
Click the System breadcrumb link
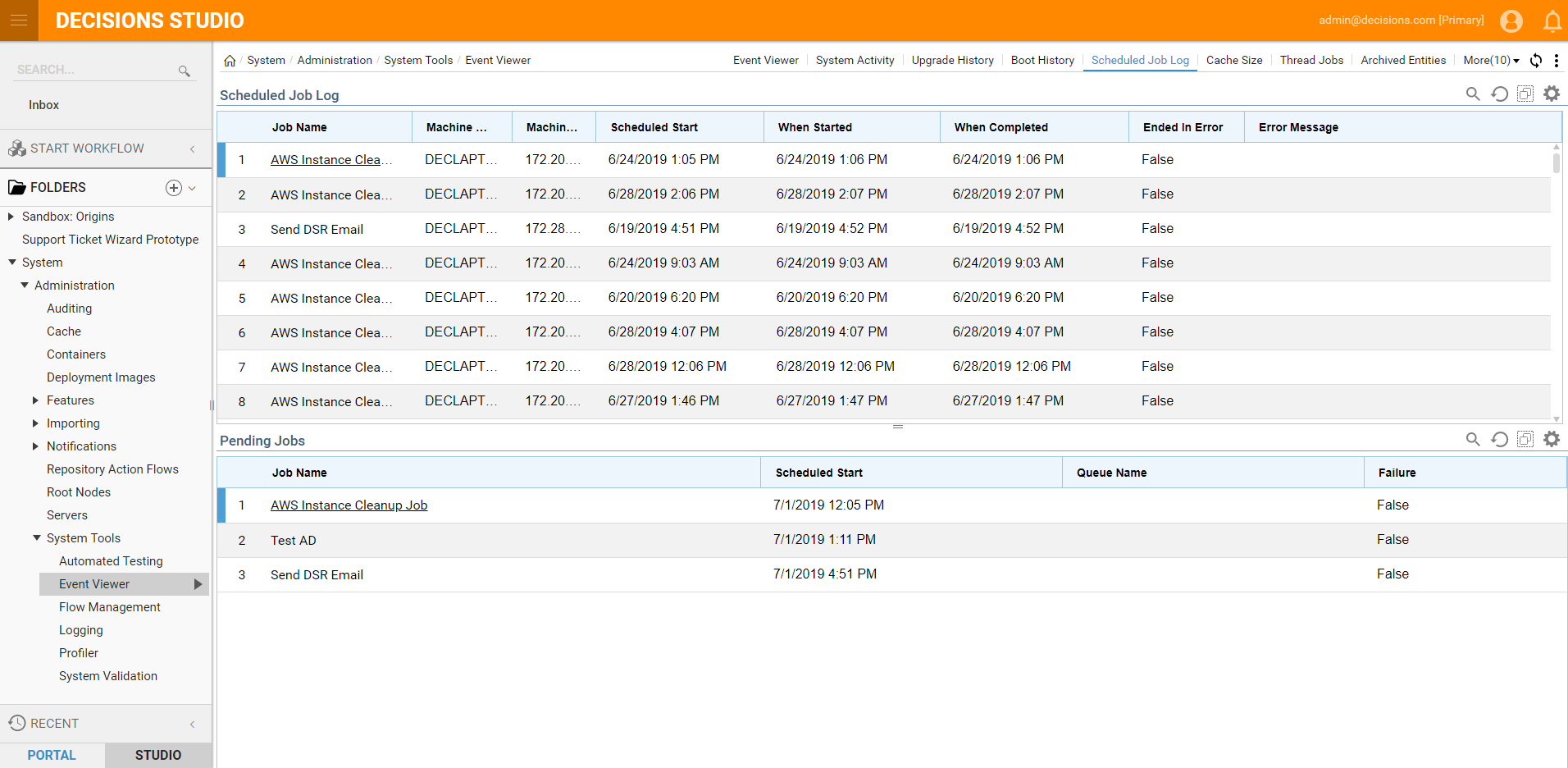pyautogui.click(x=266, y=60)
